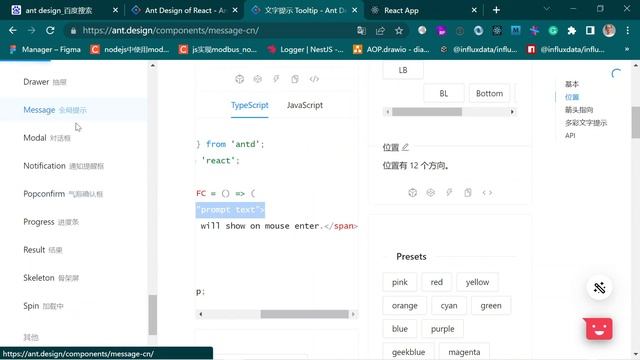The image size is (640, 360).
Task: Jump to API anchor link
Action: 570,136
